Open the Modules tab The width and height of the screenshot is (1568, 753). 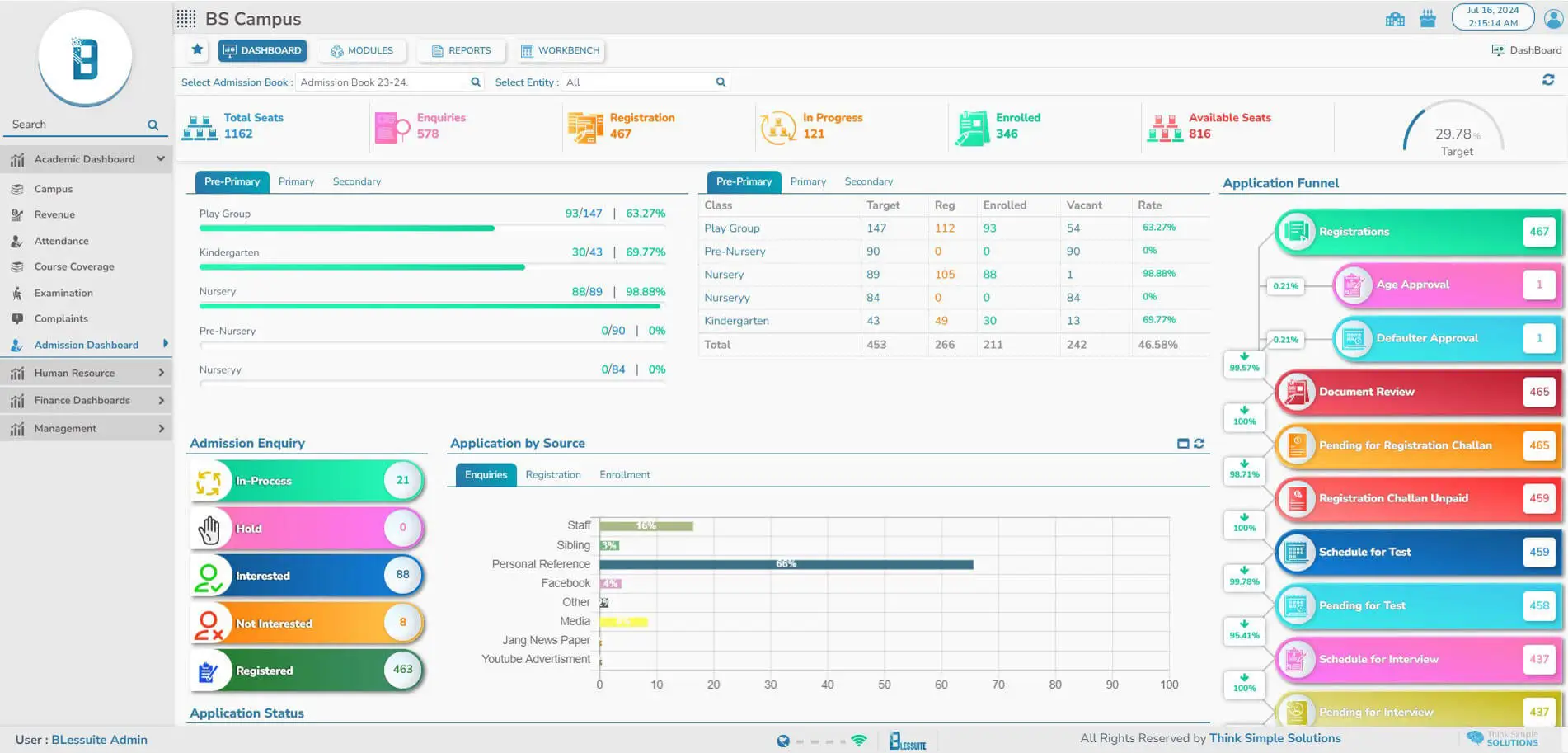(x=362, y=51)
